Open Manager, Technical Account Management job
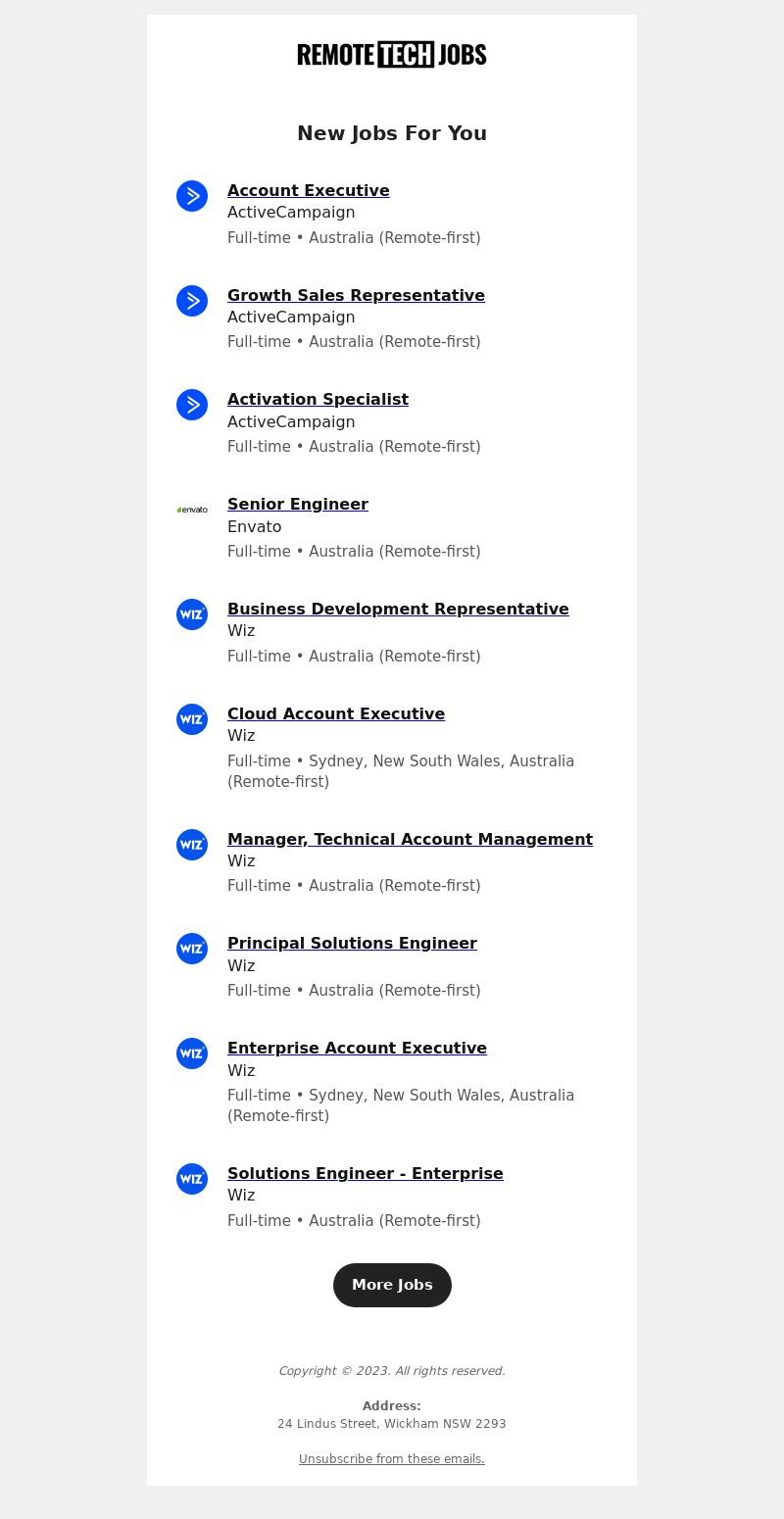The image size is (784, 1519). pos(410,839)
